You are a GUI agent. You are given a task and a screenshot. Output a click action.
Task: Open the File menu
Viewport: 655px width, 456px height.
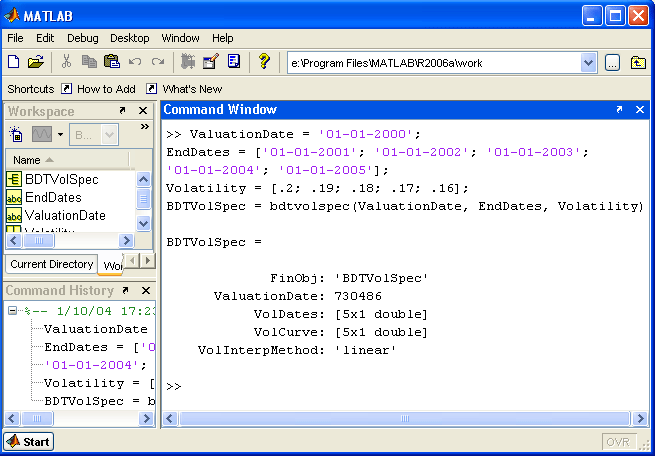15,38
